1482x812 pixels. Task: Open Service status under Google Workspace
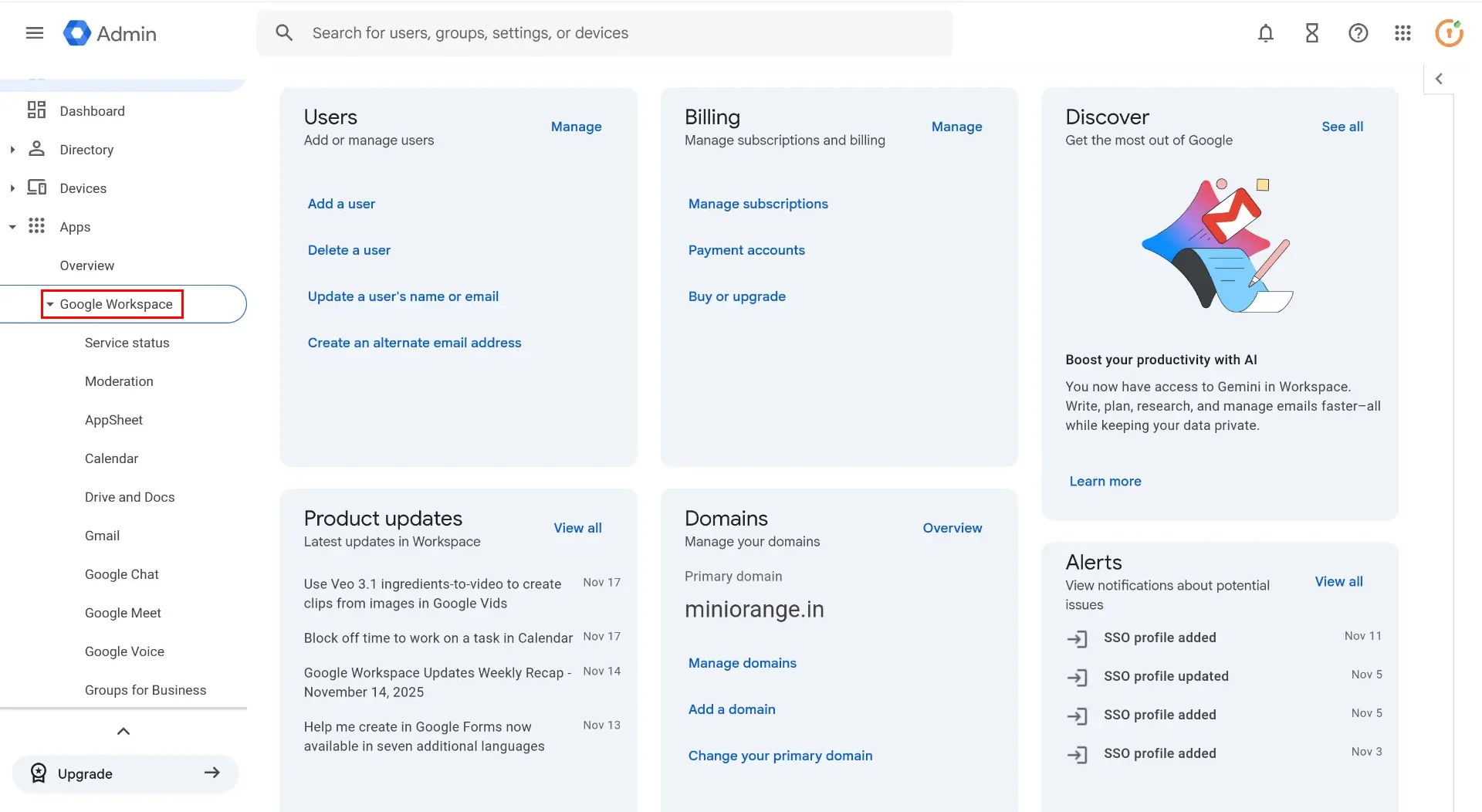coord(127,342)
